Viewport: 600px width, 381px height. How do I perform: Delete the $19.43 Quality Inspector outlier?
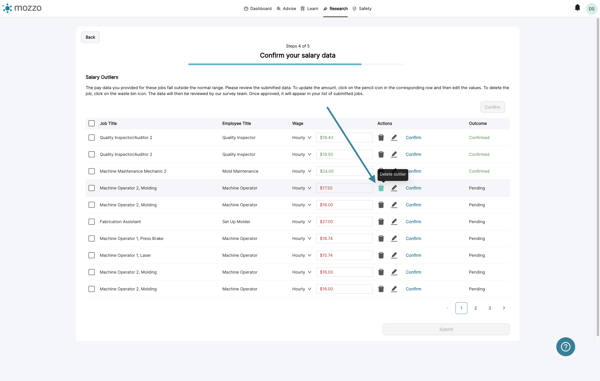381,137
